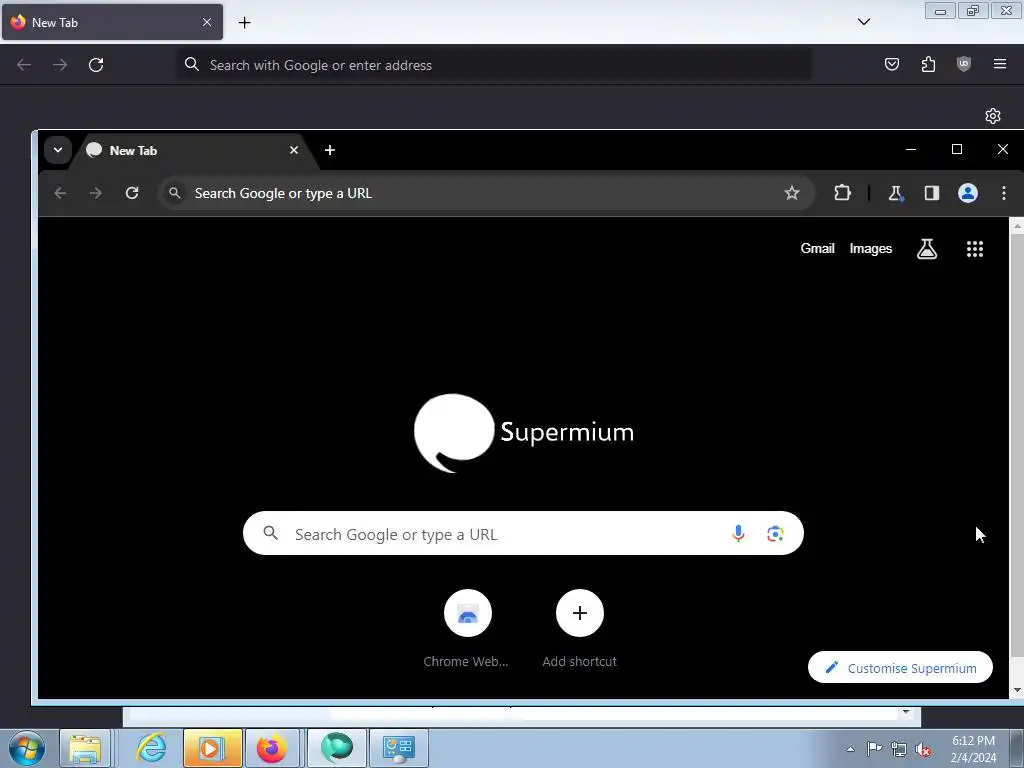This screenshot has width=1024, height=768.
Task: Open the Google apps grid
Action: tap(974, 249)
